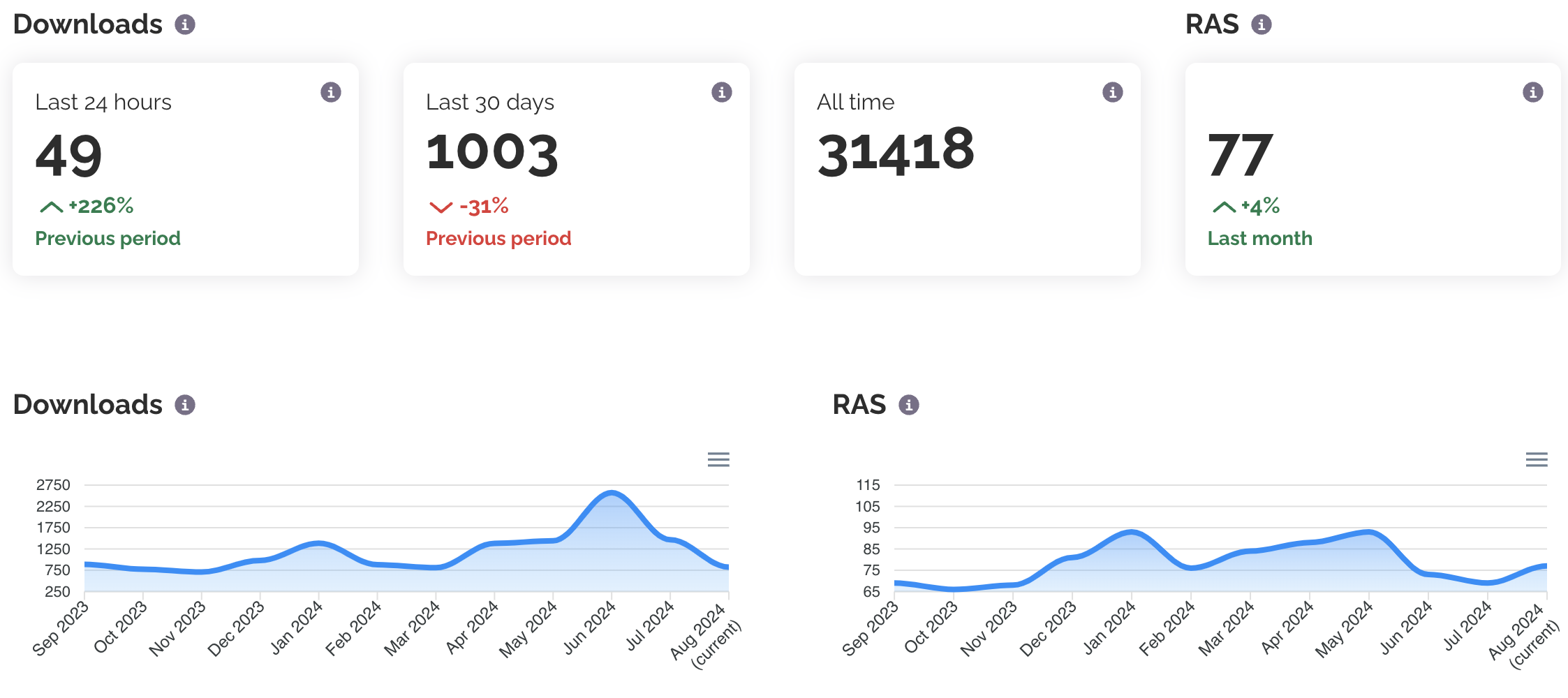The height and width of the screenshot is (698, 1568).
Task: Click the 31418 all time value
Action: 896,151
